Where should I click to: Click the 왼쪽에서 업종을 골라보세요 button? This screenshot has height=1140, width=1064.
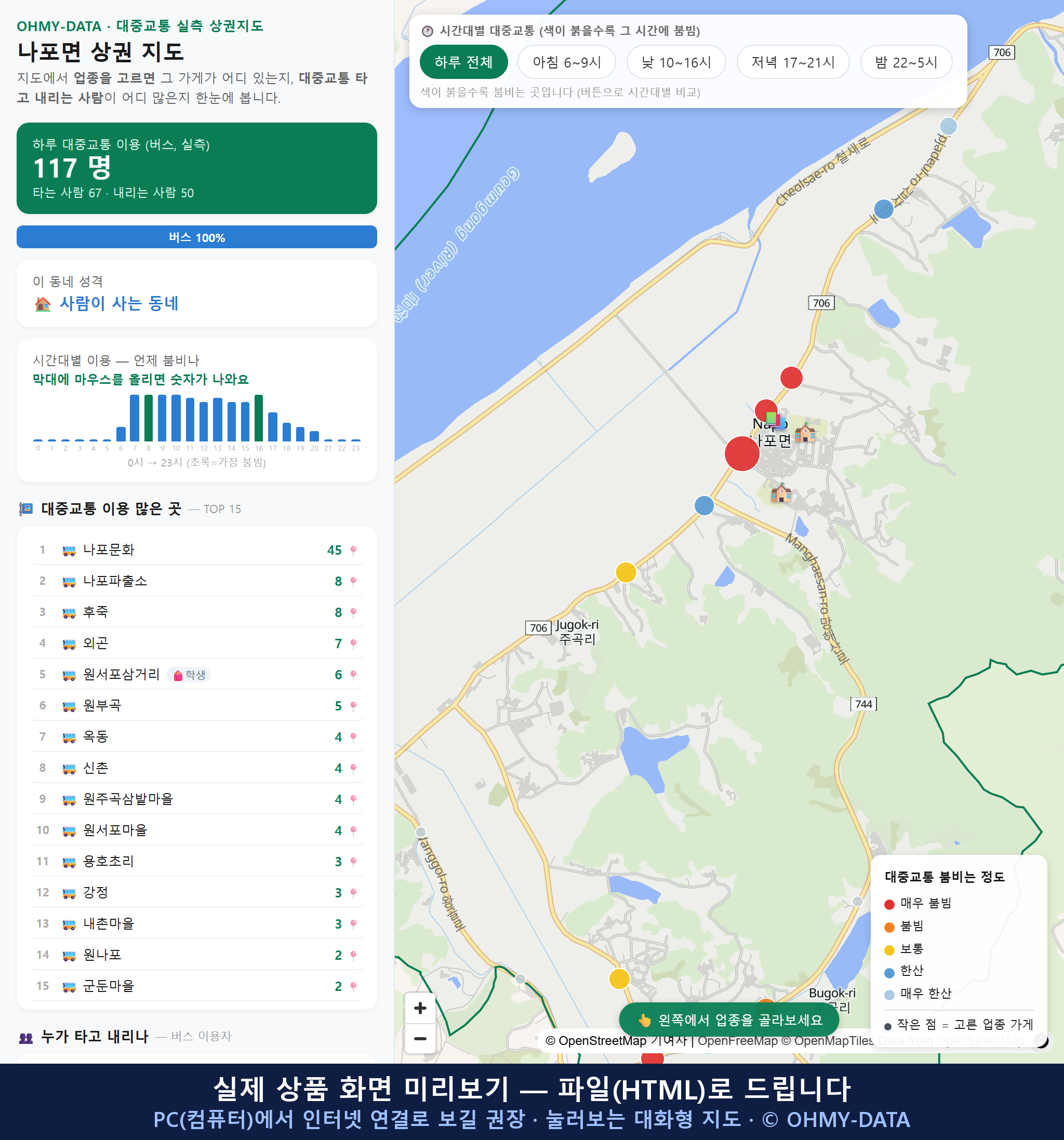click(728, 1020)
